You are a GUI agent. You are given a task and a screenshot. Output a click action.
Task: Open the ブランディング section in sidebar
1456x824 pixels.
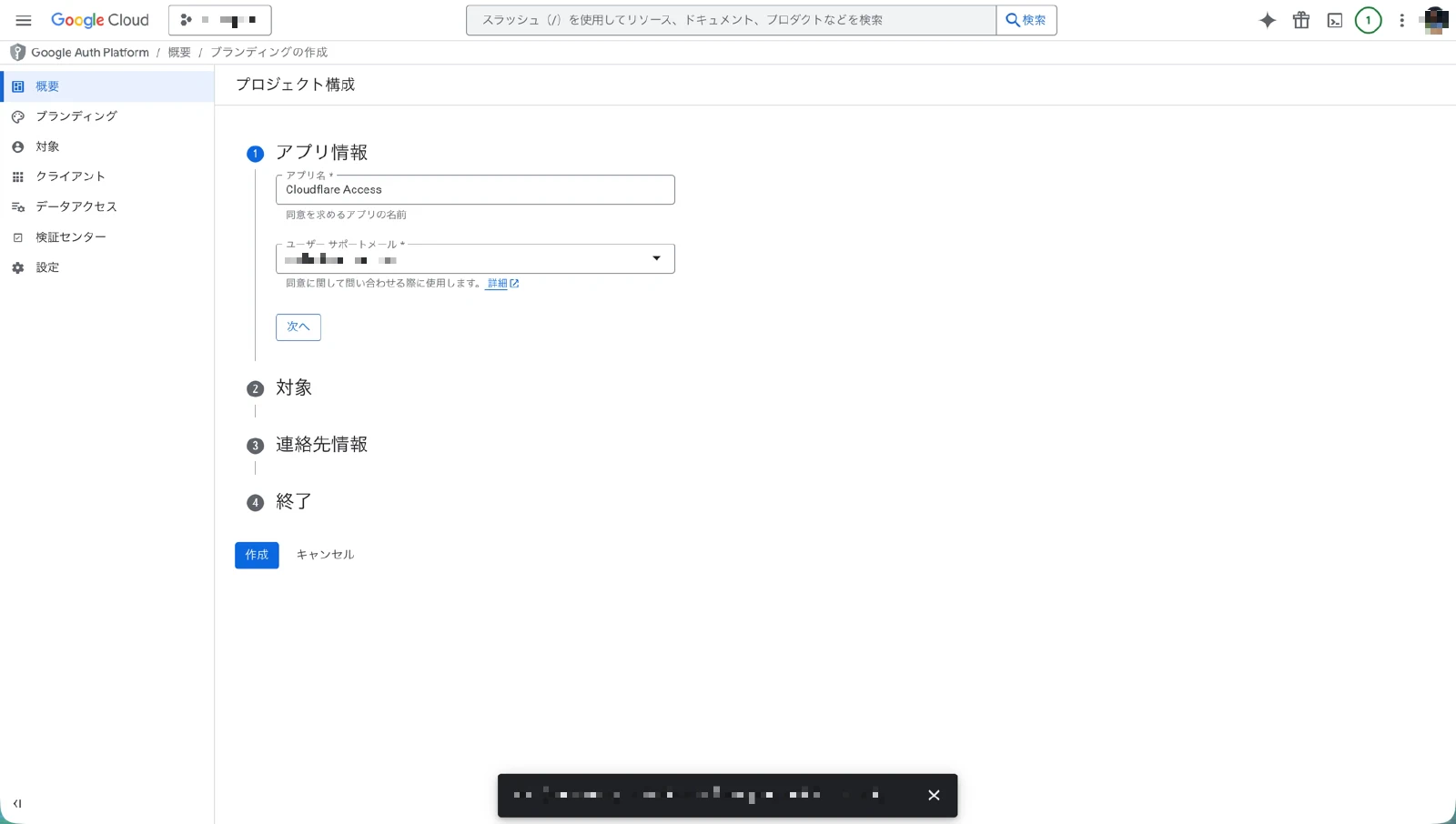click(x=75, y=116)
